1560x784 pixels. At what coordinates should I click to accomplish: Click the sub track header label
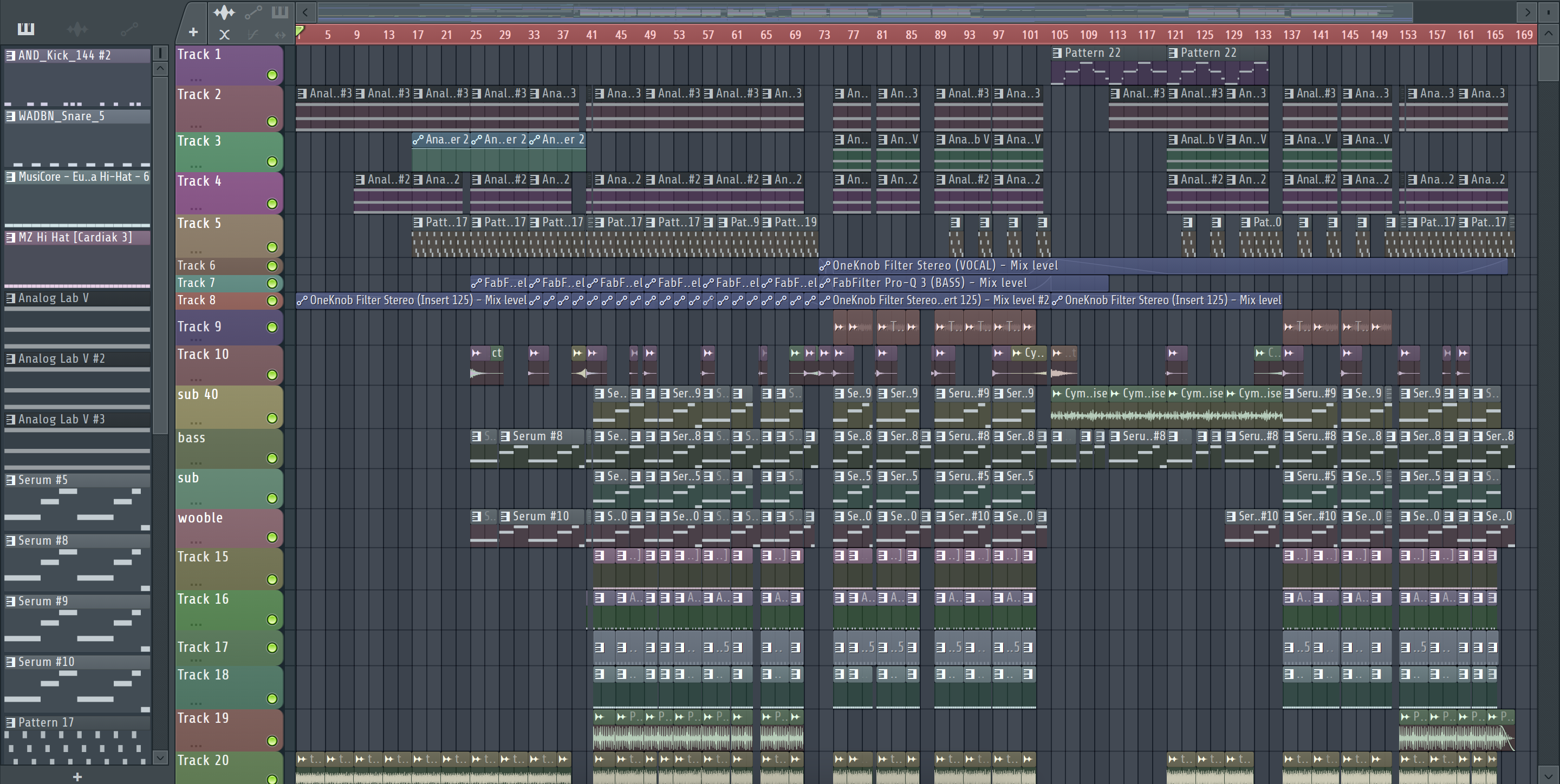coord(188,478)
